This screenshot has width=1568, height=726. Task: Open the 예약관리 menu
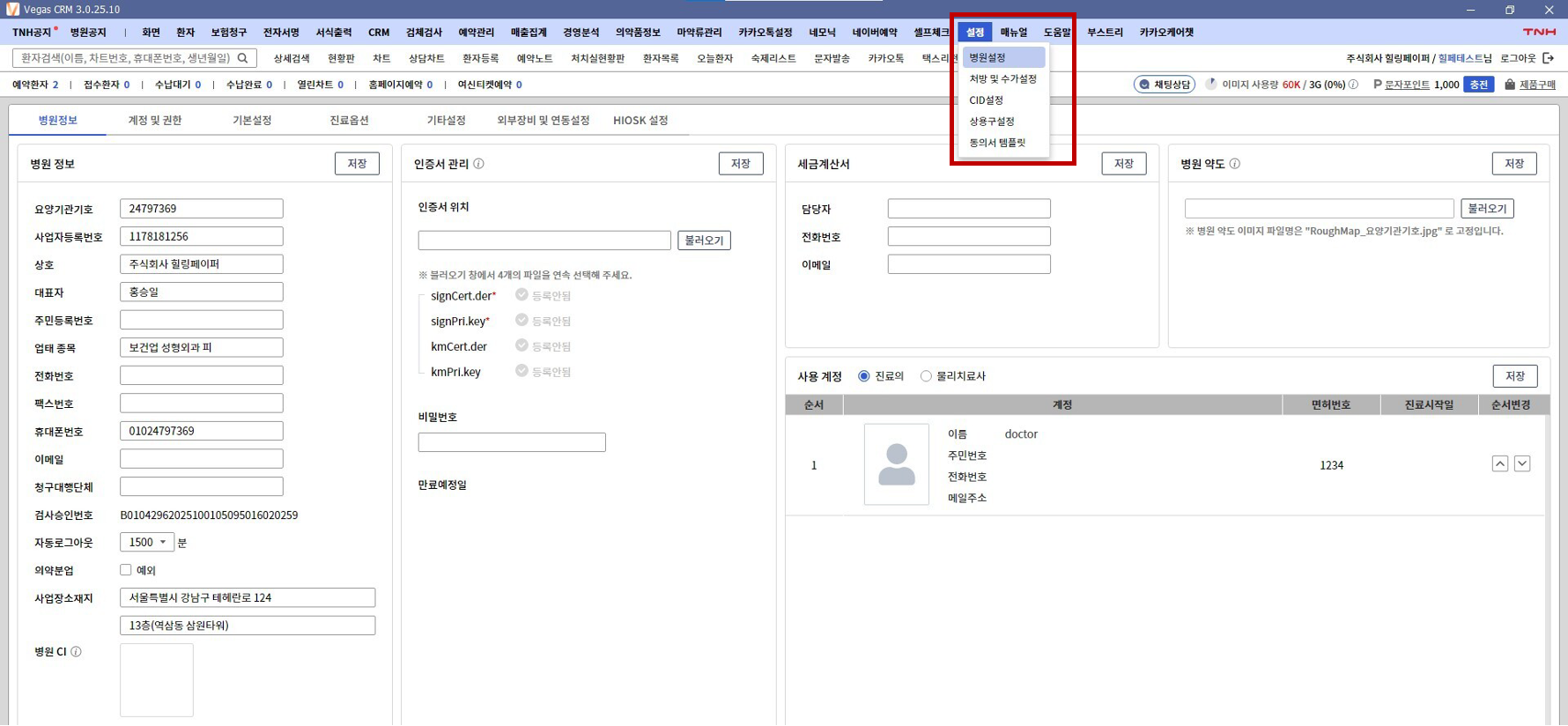click(x=477, y=32)
